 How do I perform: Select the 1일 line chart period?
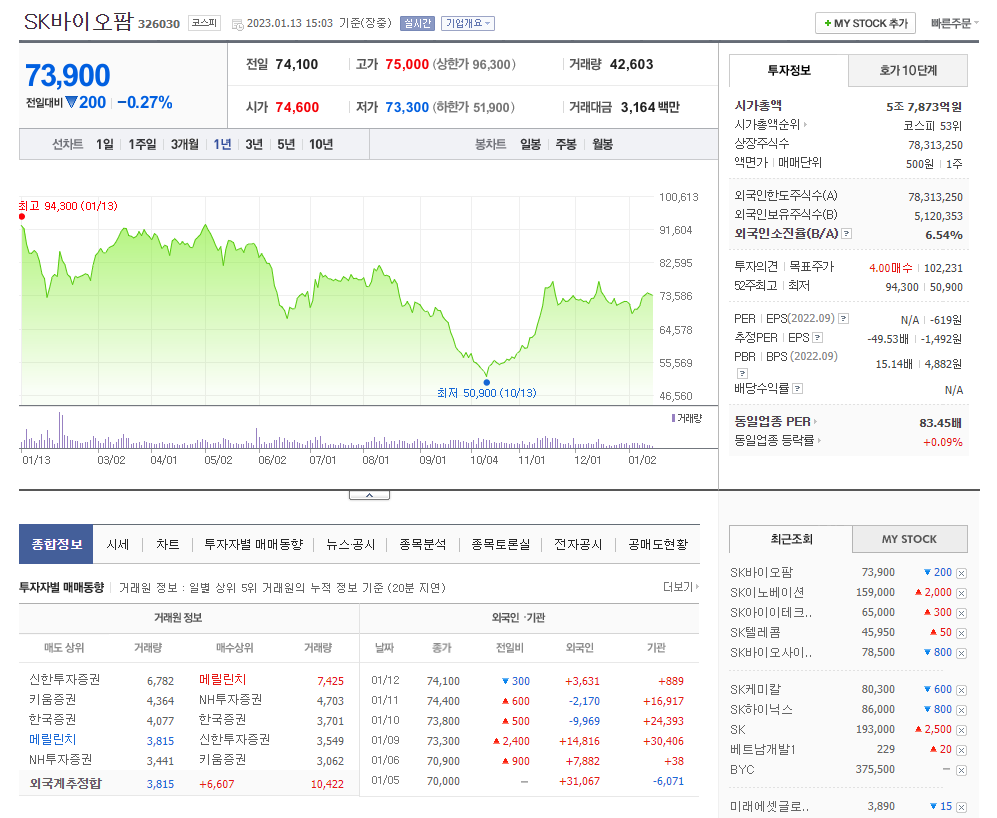point(105,144)
